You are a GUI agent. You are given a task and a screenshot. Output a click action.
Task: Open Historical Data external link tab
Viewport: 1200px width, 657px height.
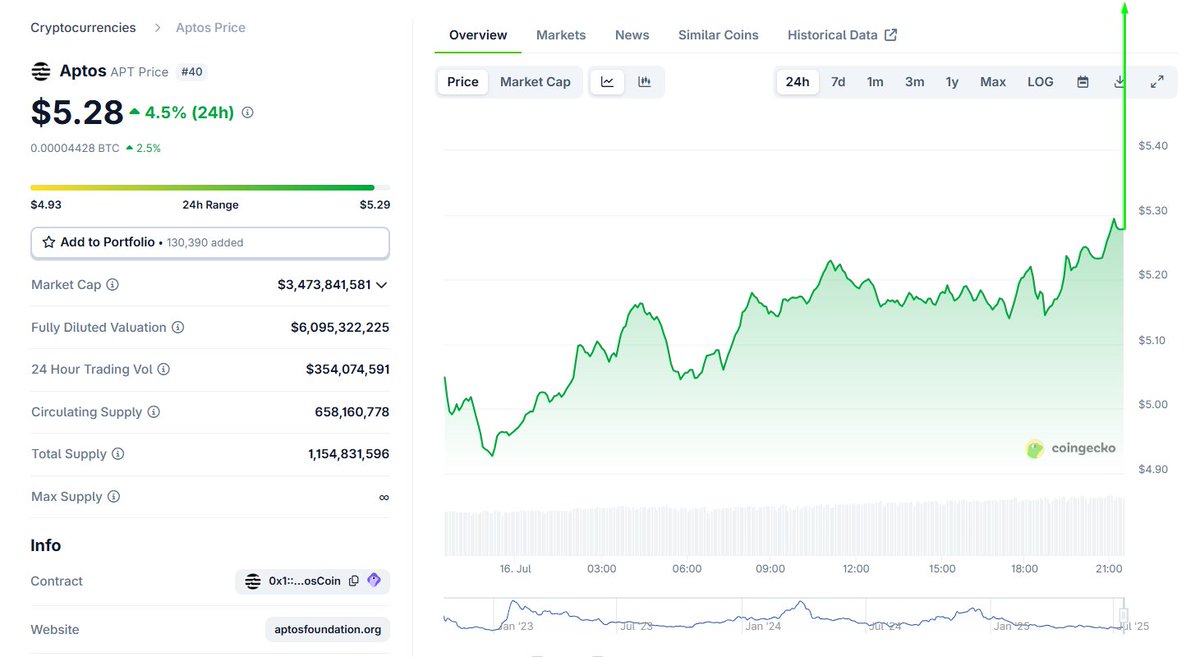[842, 35]
